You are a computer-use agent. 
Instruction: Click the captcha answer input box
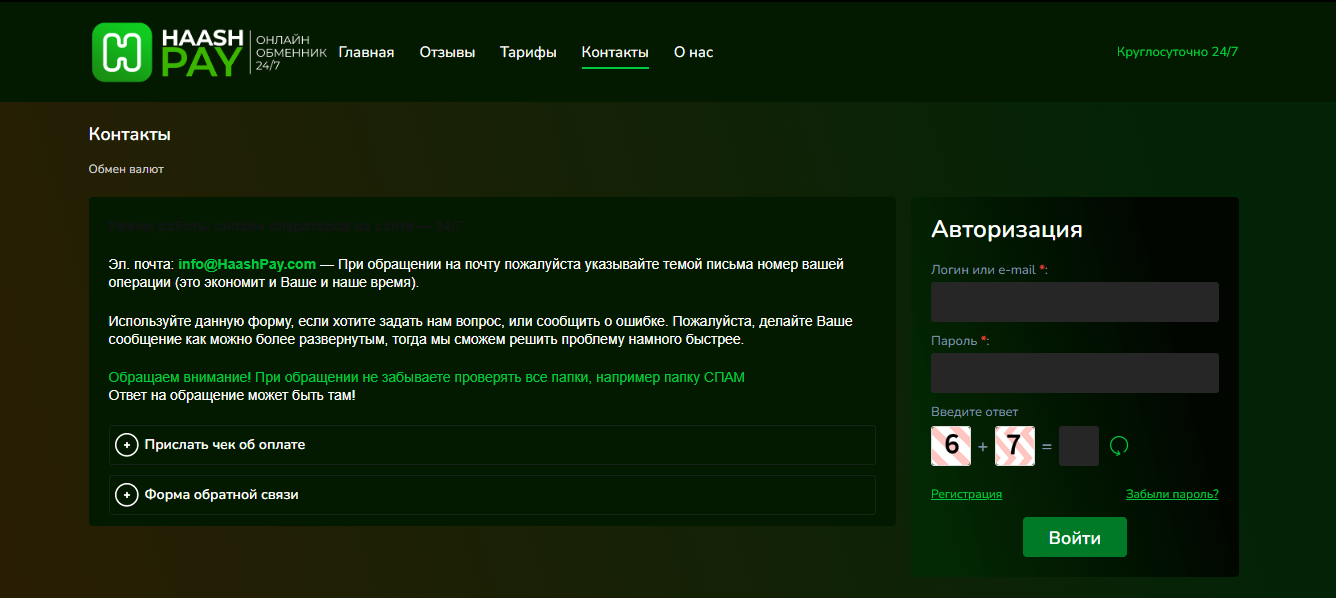pyautogui.click(x=1079, y=446)
